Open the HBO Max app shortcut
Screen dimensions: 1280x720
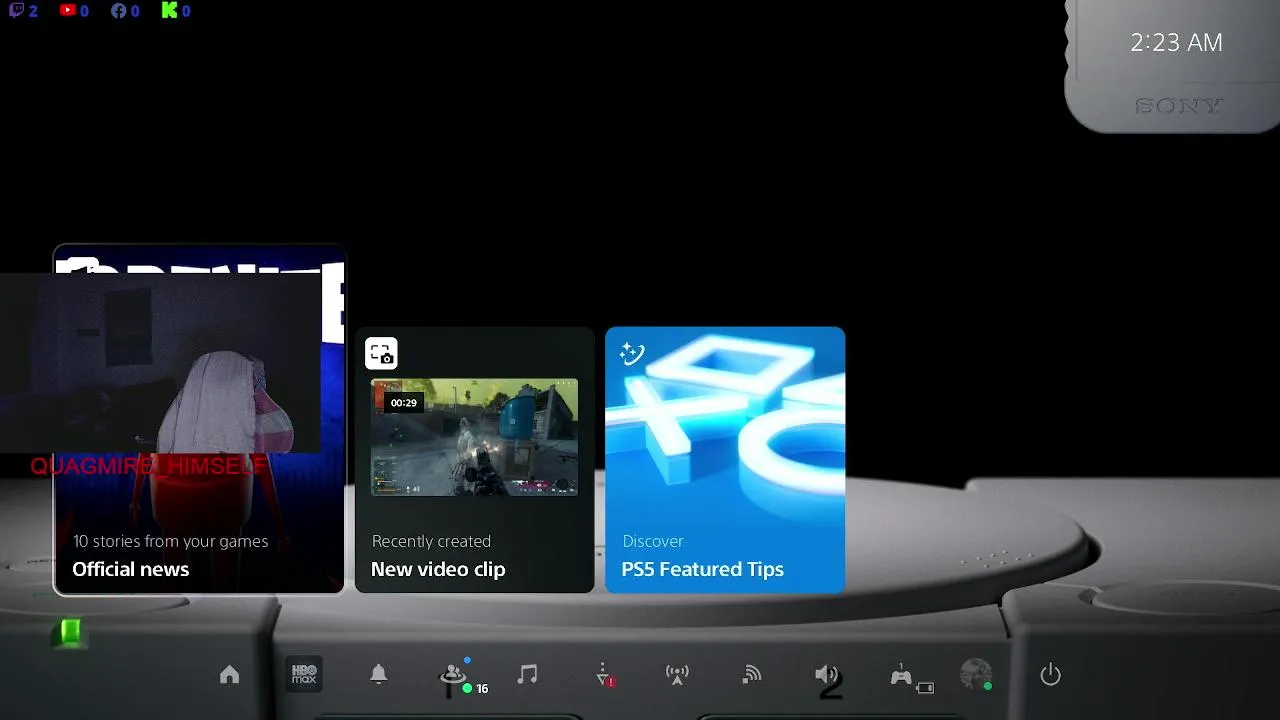304,675
